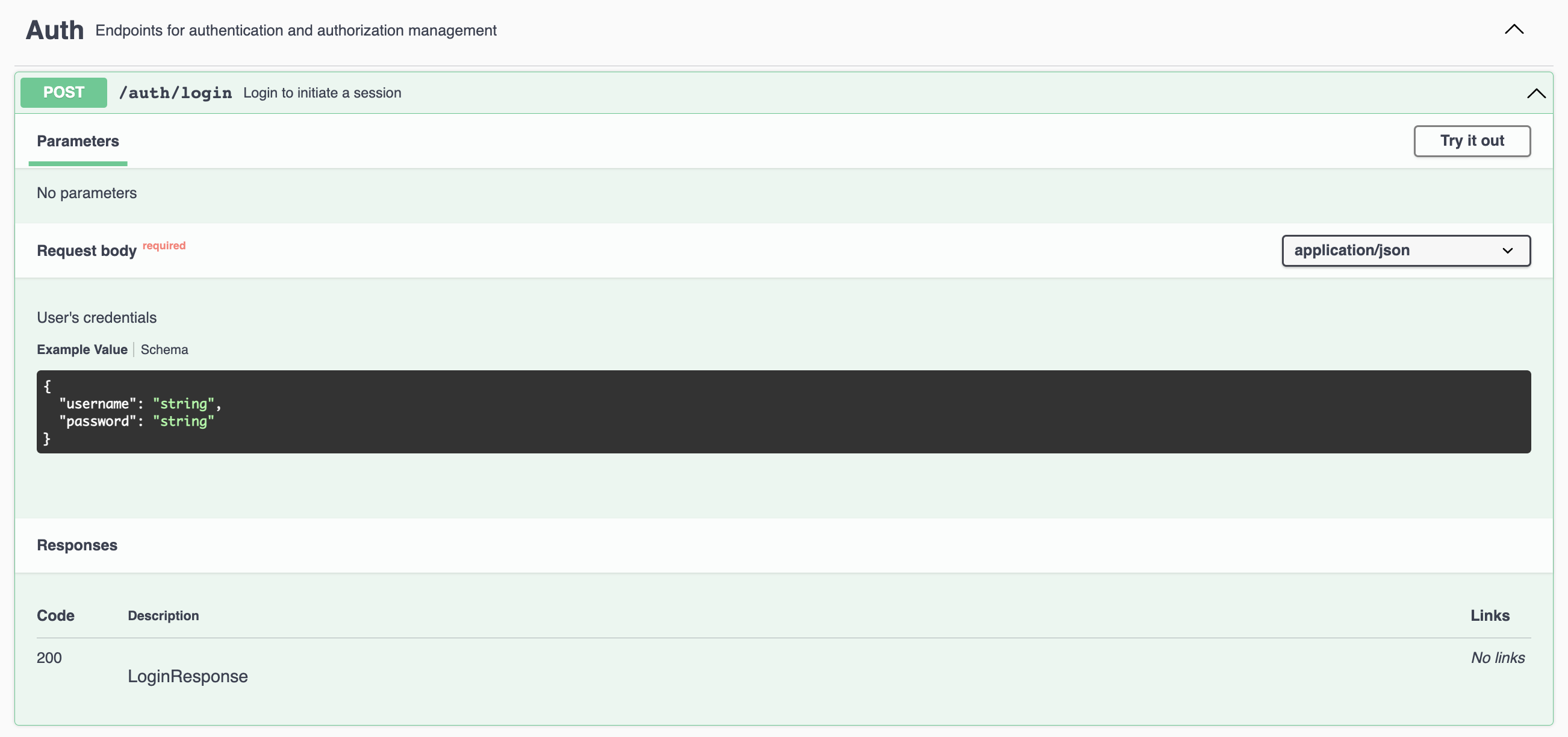Image resolution: width=1568 pixels, height=737 pixels.
Task: Click the required label next to Request body
Action: (163, 245)
